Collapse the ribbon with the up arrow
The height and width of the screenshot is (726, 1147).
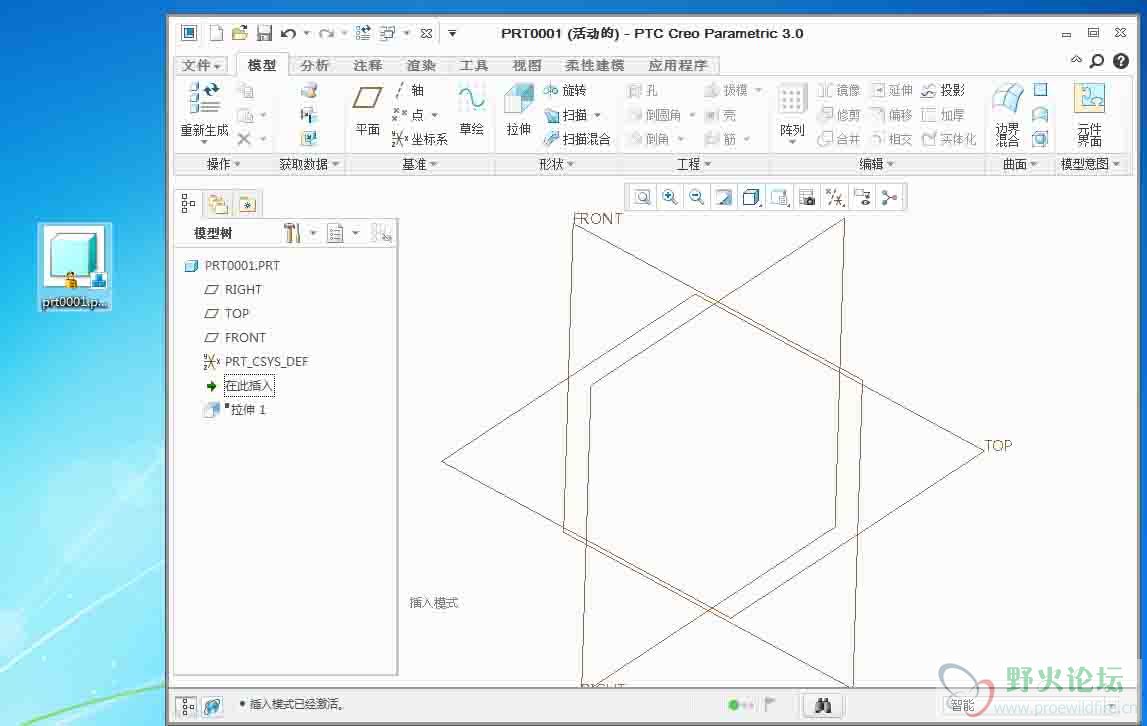click(1076, 60)
